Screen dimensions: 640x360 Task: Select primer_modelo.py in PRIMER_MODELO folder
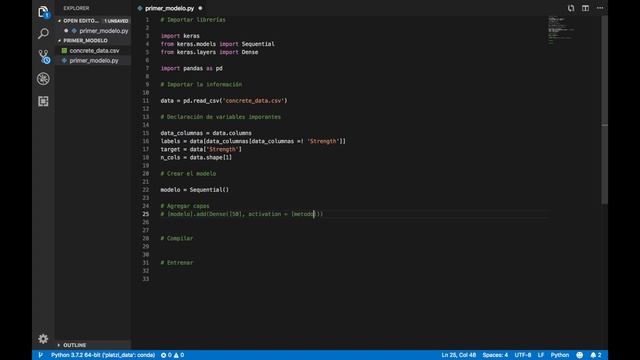(93, 60)
